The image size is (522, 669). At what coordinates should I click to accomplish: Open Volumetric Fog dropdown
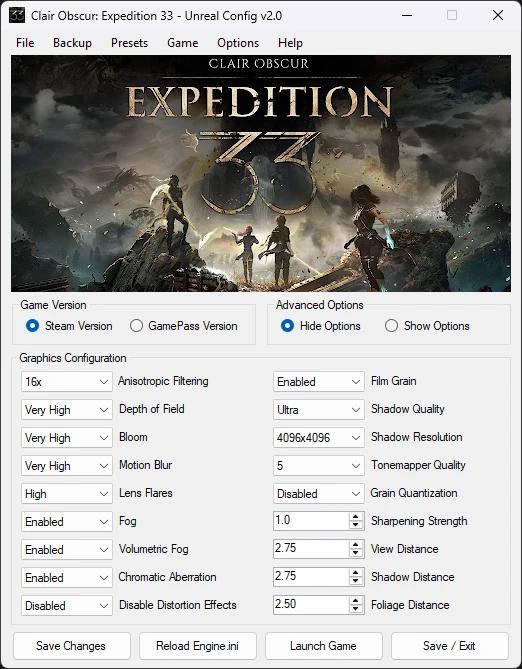tap(67, 550)
